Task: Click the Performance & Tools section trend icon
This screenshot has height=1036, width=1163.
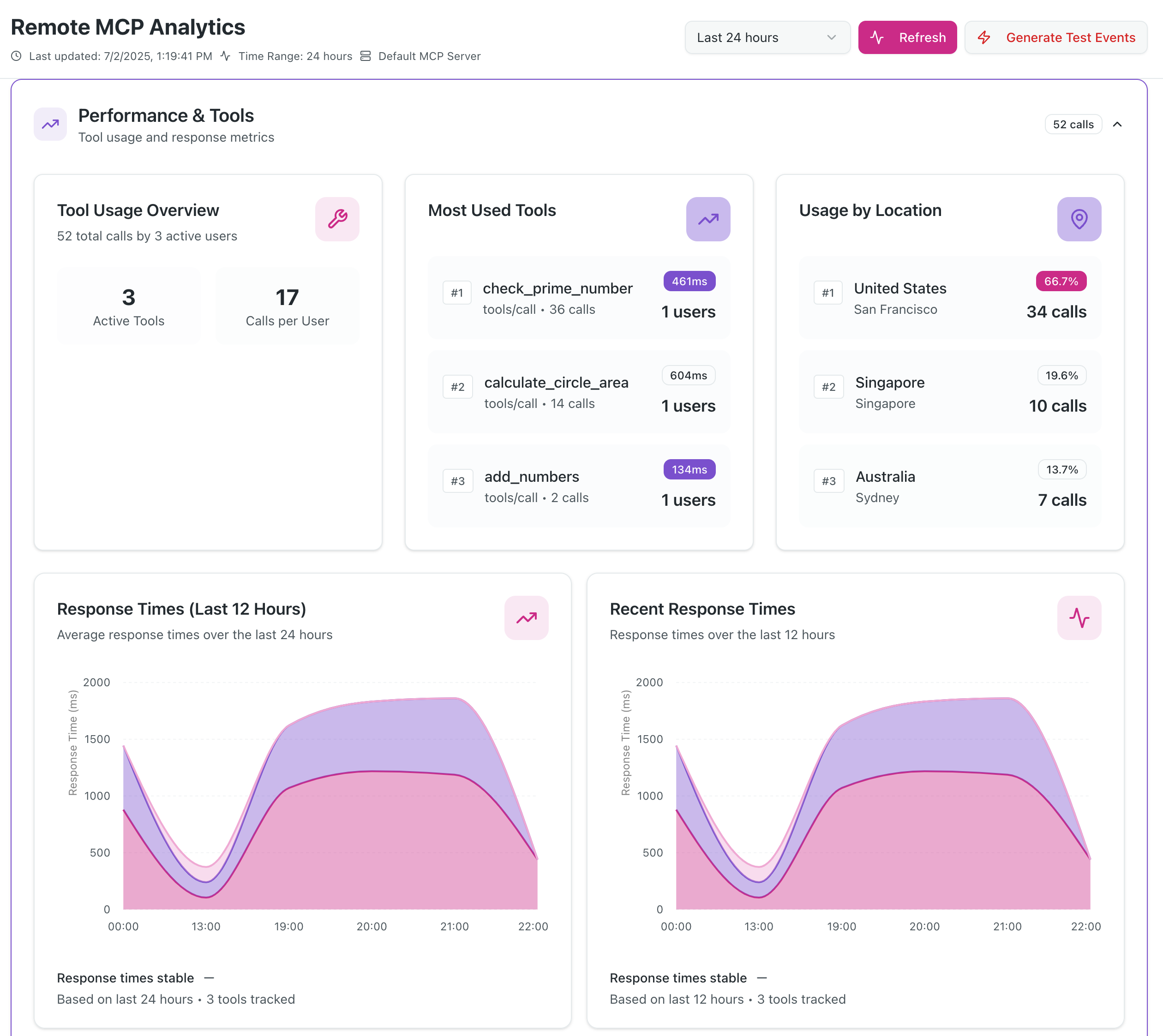Action: click(50, 124)
